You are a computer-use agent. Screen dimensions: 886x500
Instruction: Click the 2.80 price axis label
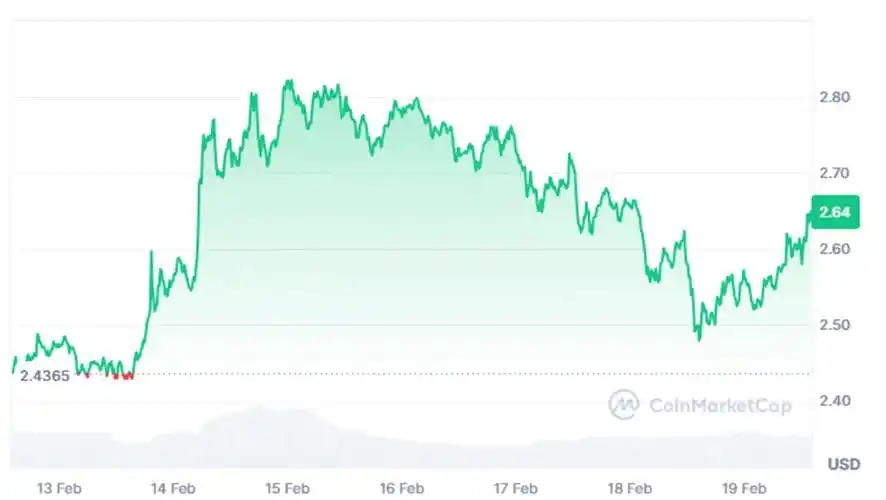point(834,98)
